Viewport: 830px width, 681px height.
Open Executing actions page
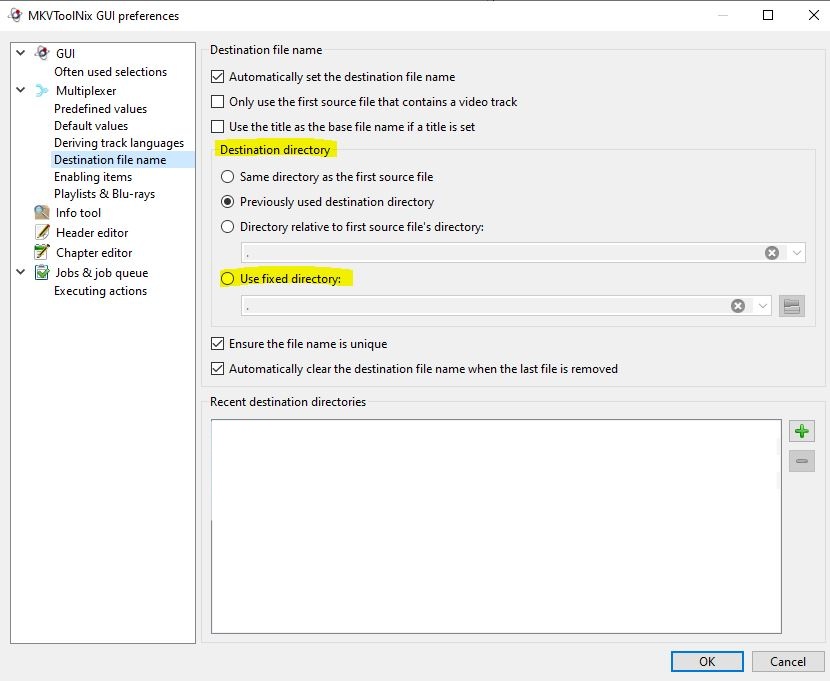point(101,291)
